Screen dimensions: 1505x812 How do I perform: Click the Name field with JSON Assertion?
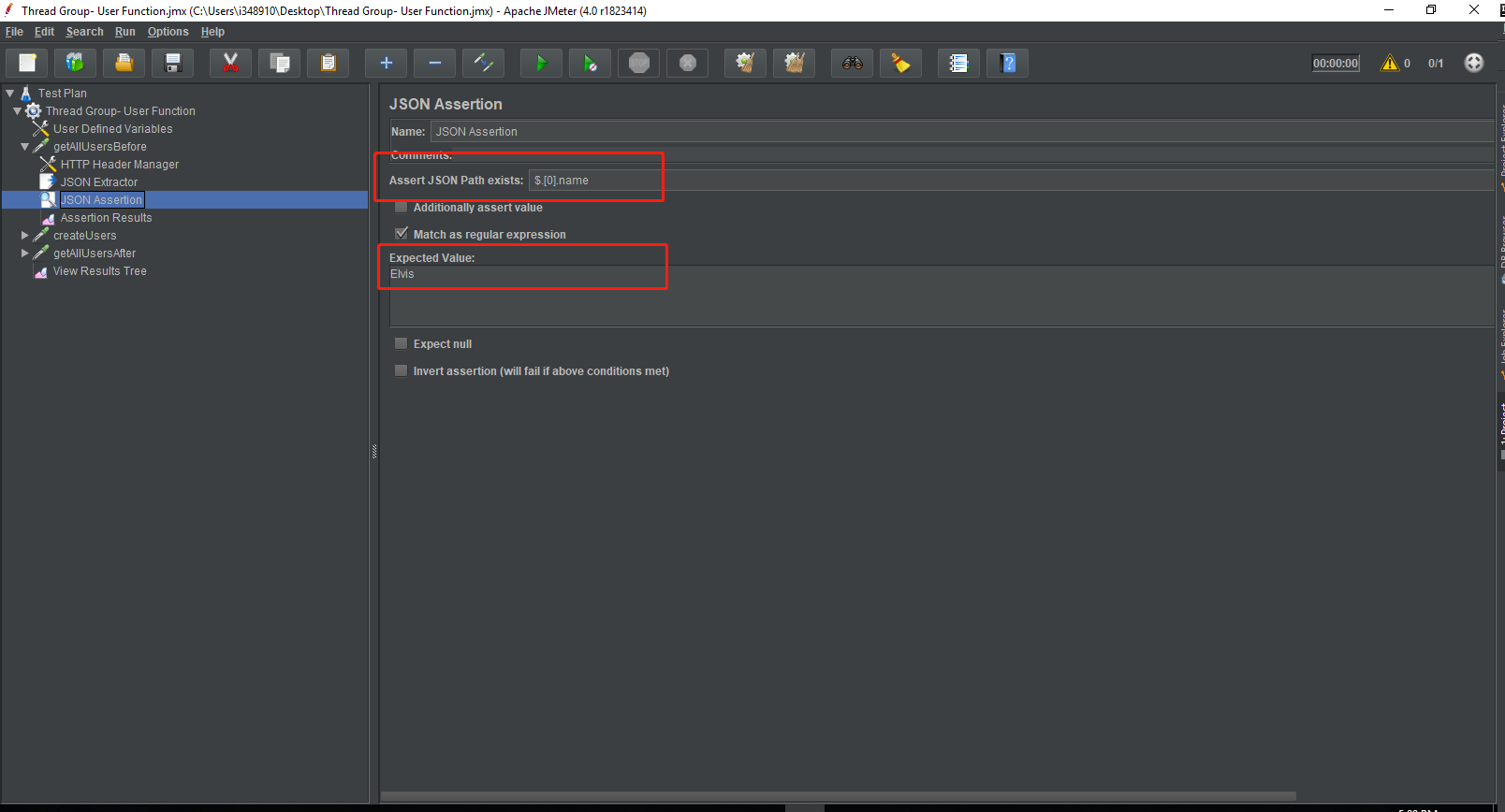[x=962, y=131]
